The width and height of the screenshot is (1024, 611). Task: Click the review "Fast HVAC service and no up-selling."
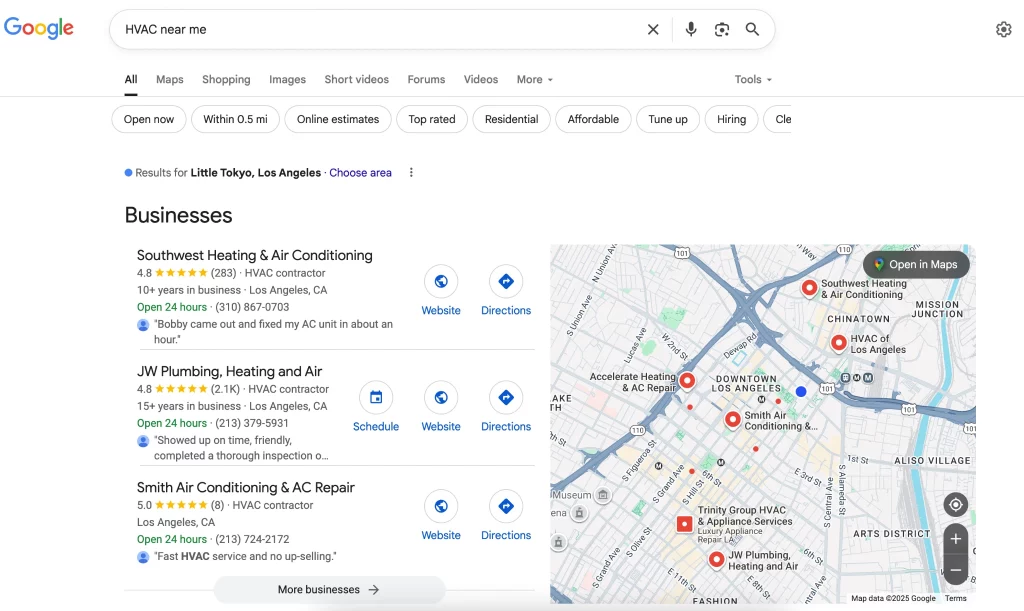click(x=245, y=556)
